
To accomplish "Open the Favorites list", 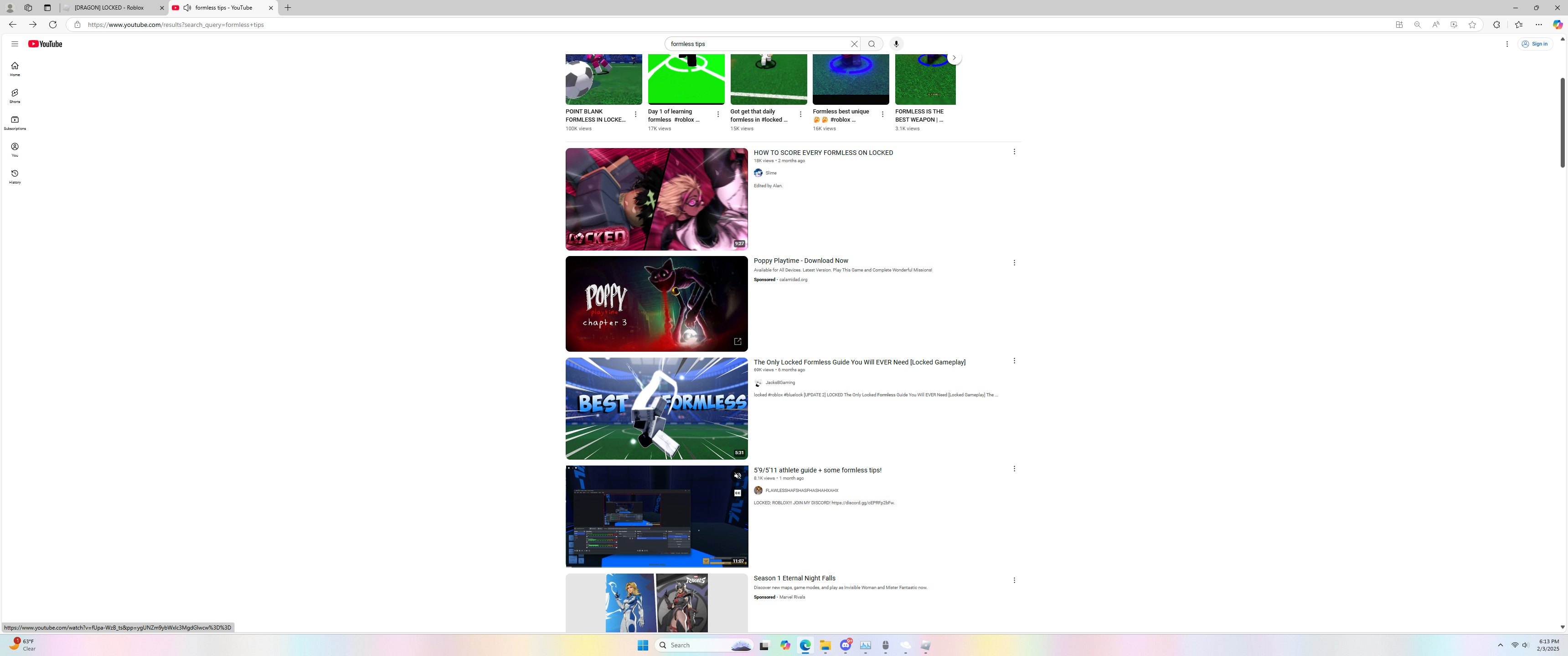I will point(1519,25).
